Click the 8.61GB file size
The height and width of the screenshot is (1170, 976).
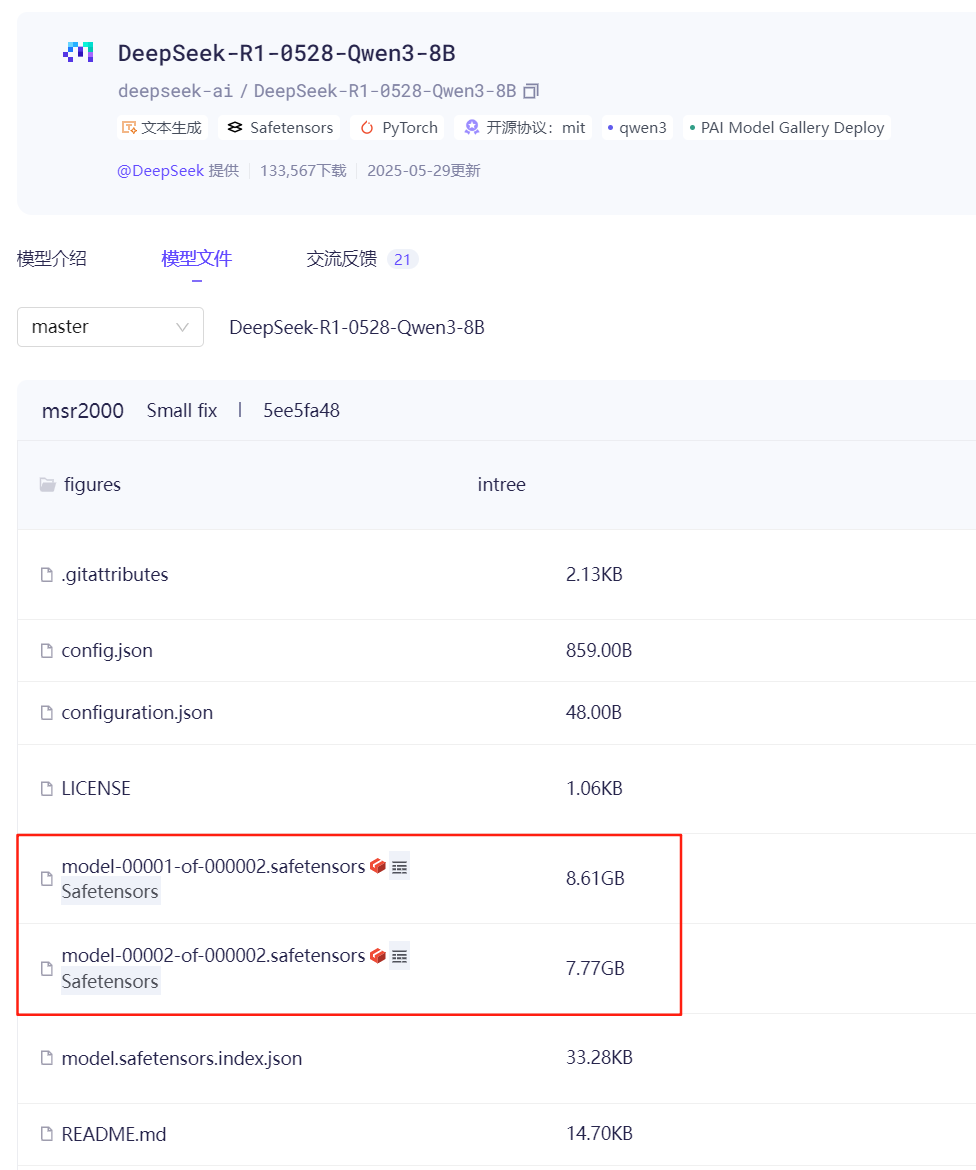595,878
